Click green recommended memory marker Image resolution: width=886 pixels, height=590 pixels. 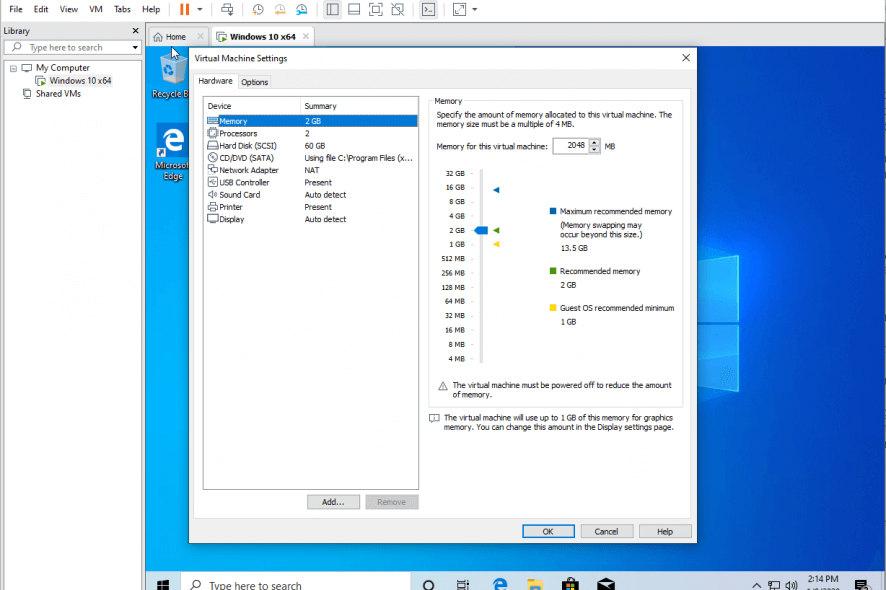[496, 231]
